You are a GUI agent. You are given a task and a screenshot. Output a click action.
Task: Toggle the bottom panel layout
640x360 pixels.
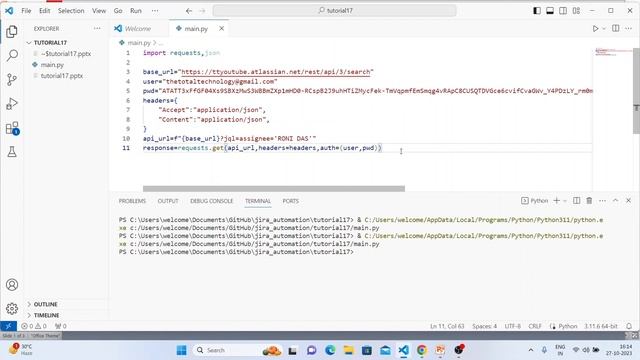pyautogui.click(x=550, y=11)
